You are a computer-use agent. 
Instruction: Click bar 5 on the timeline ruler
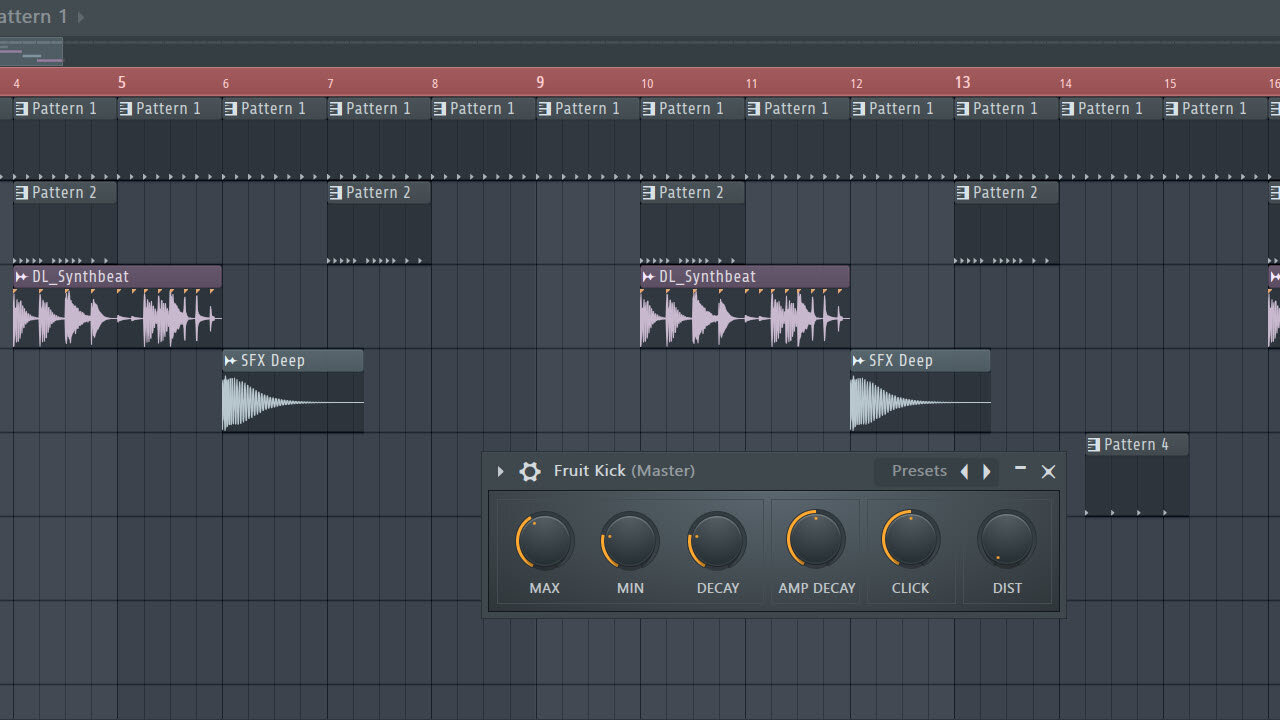click(x=121, y=82)
